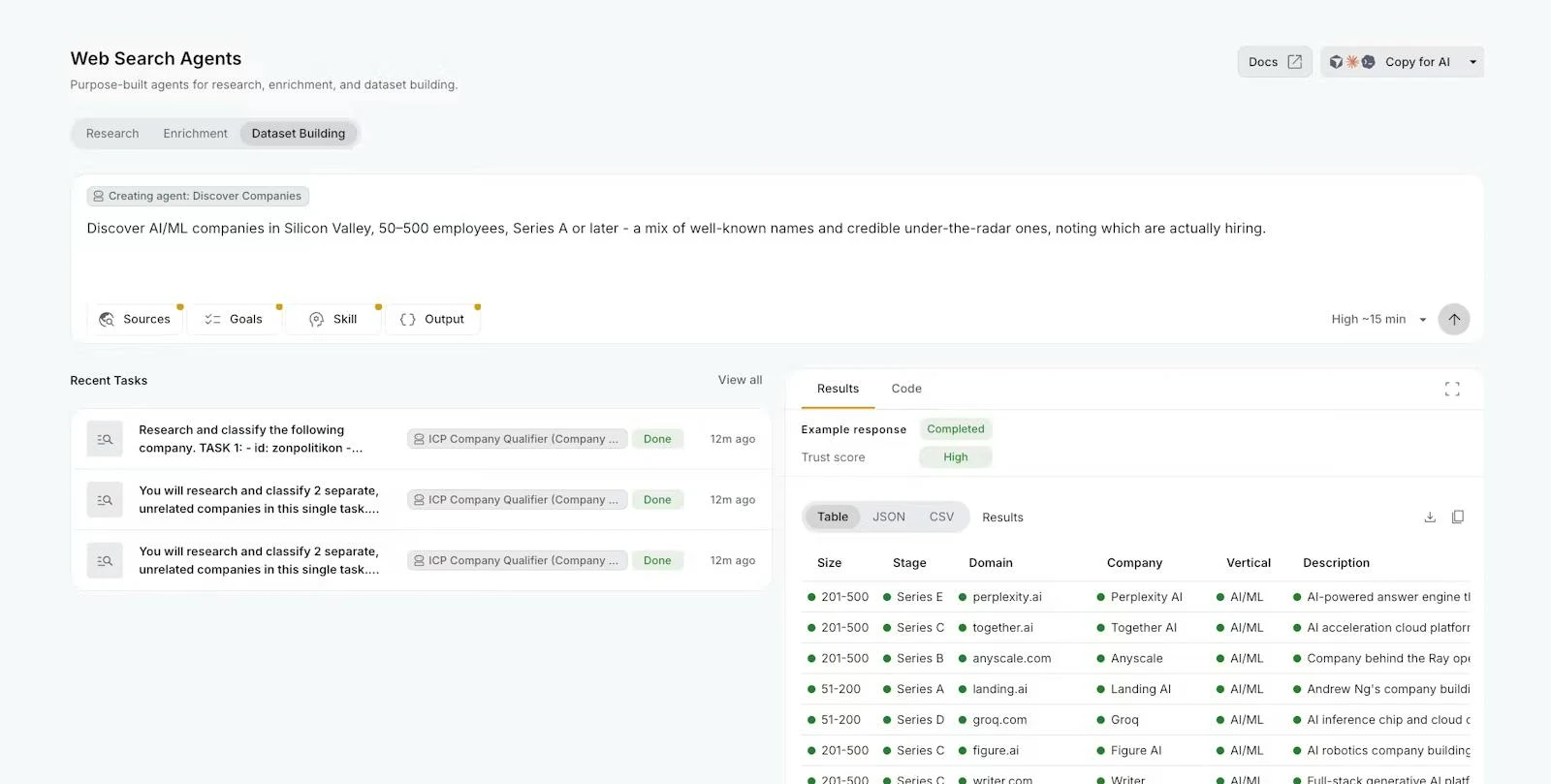
Task: Open the Output settings
Action: click(432, 319)
